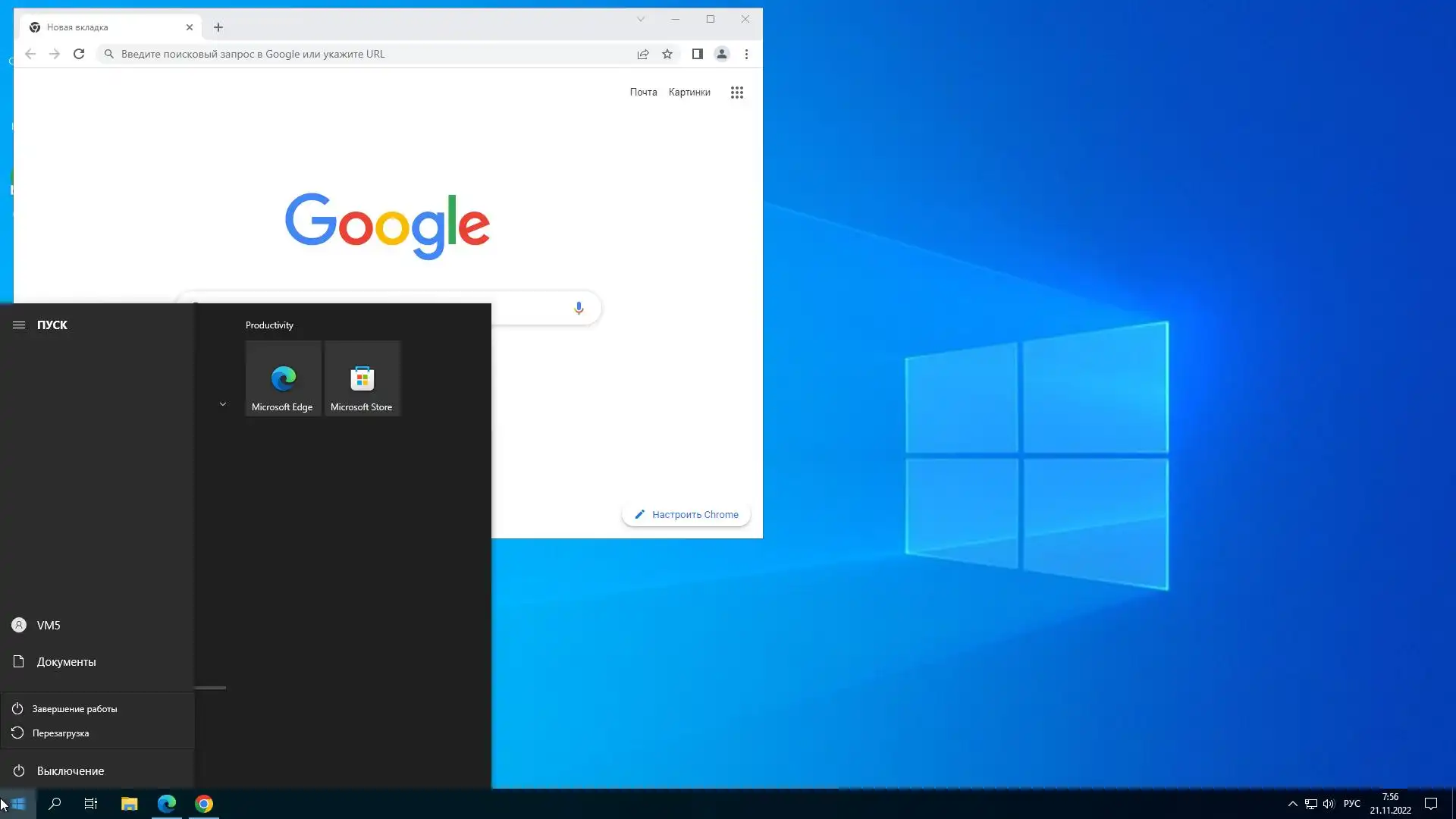This screenshot has width=1456, height=819.
Task: Click the voice search microphone icon
Action: [x=579, y=308]
